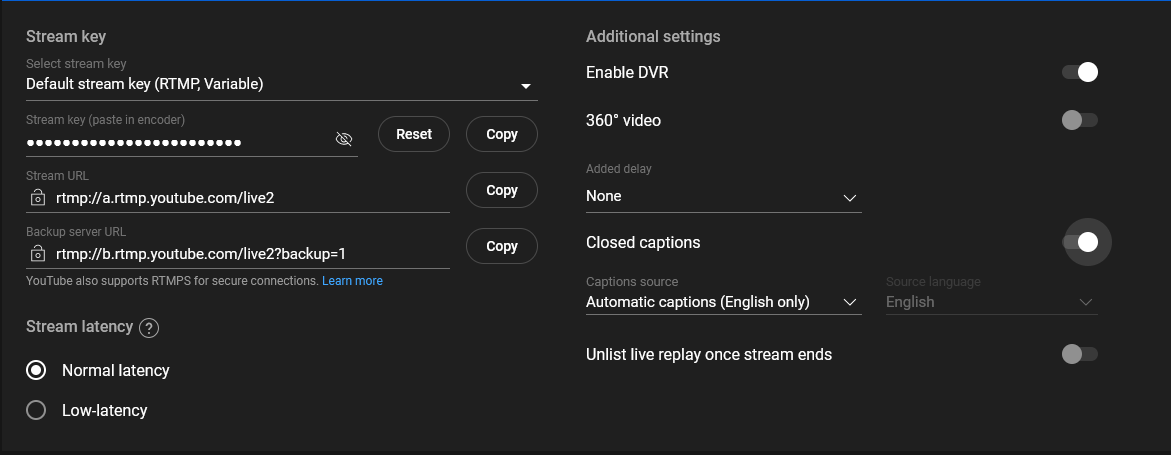This screenshot has width=1171, height=455.
Task: Choose the Low-latency radio option
Action: click(x=36, y=410)
